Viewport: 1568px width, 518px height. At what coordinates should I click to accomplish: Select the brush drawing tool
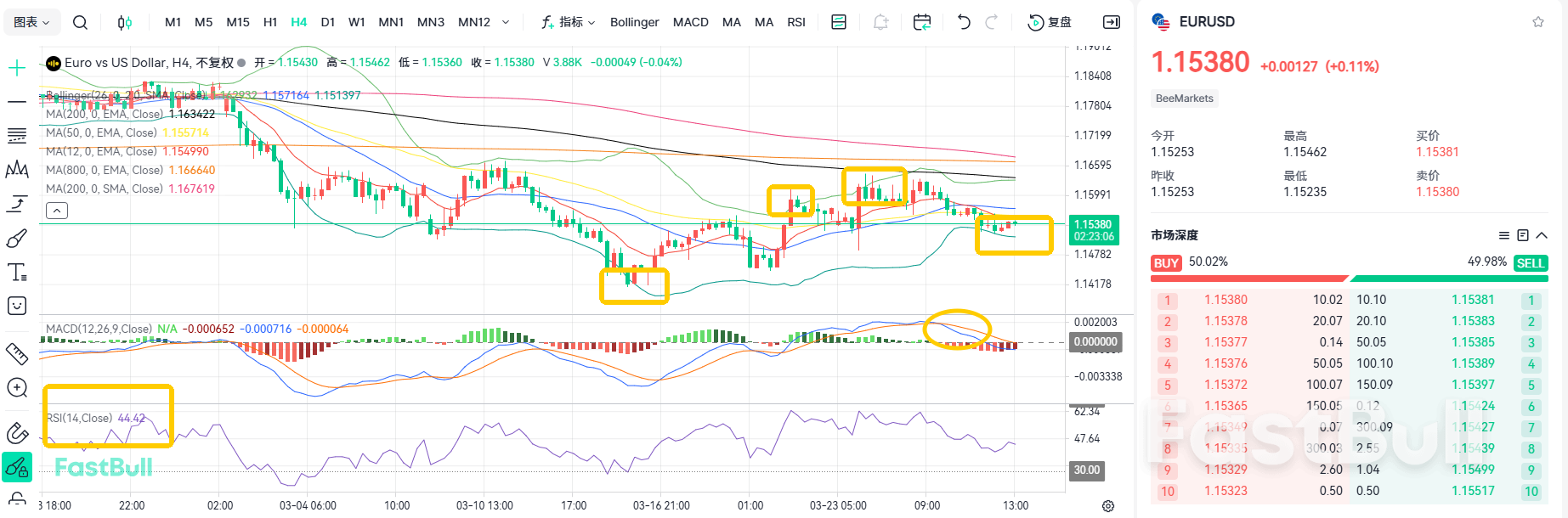[17, 239]
